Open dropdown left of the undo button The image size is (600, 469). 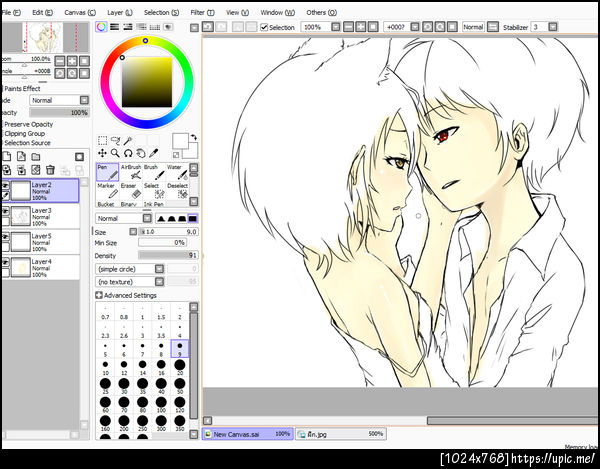[x=194, y=28]
